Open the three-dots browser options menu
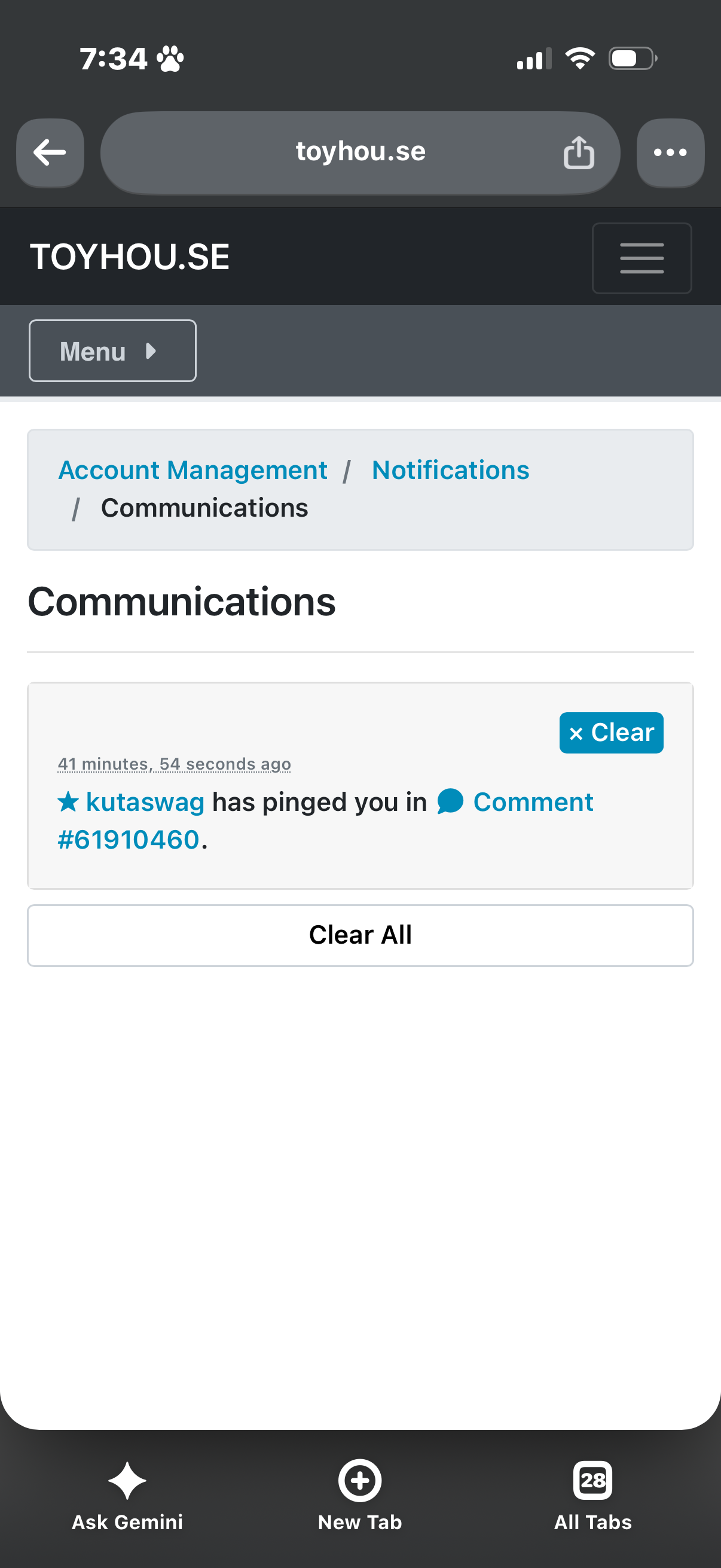The height and width of the screenshot is (1568, 721). point(670,152)
